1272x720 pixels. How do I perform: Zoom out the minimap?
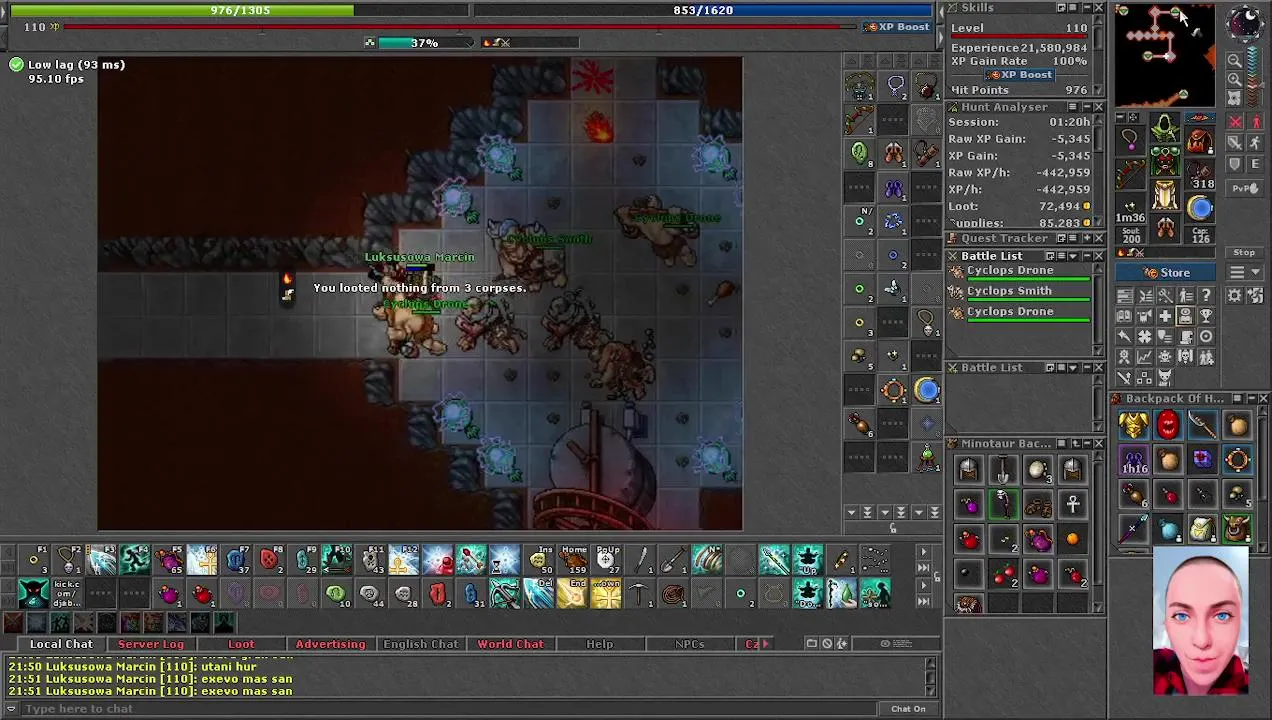tap(1234, 60)
